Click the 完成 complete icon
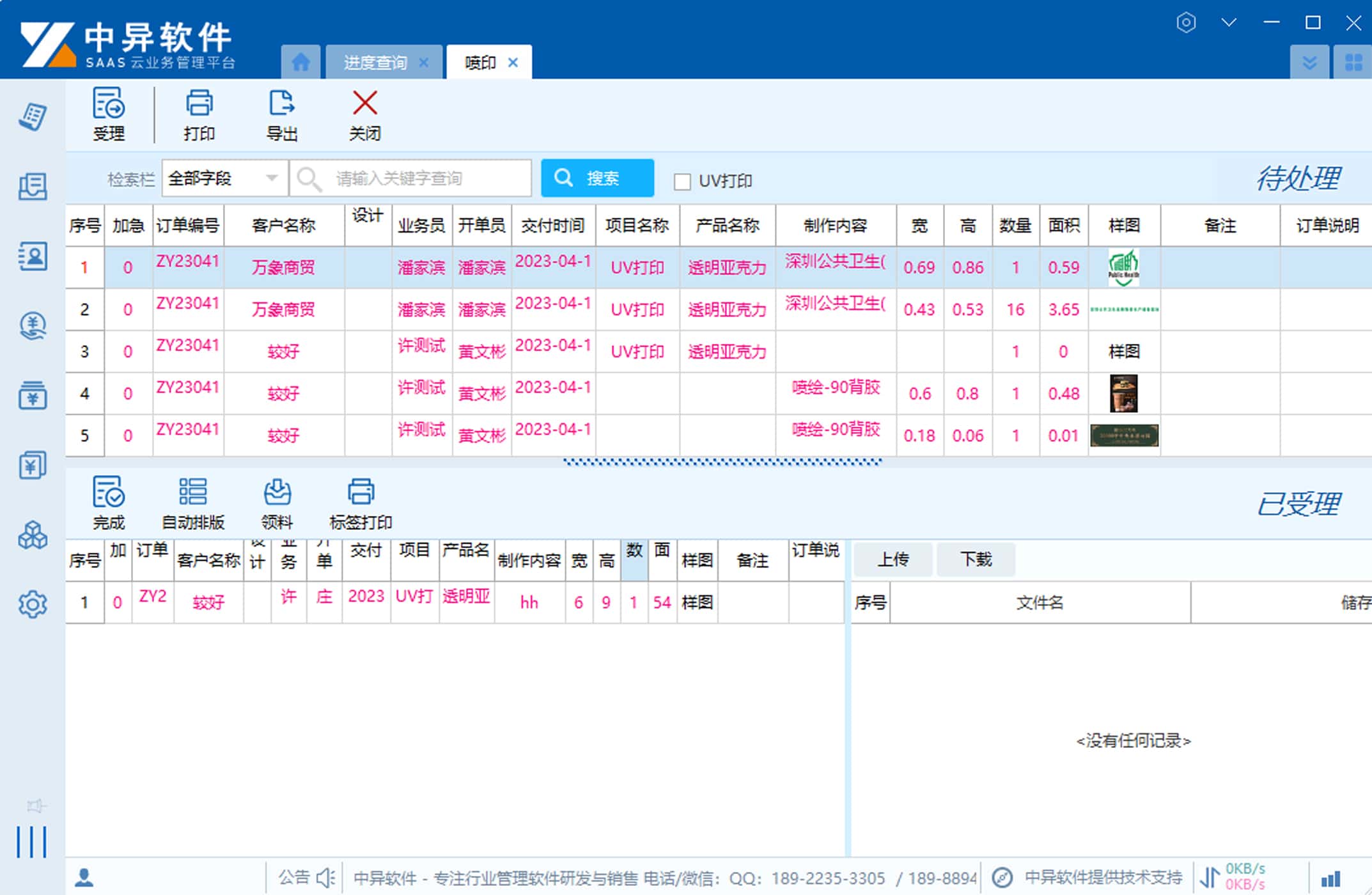This screenshot has height=895, width=1372. coord(109,492)
